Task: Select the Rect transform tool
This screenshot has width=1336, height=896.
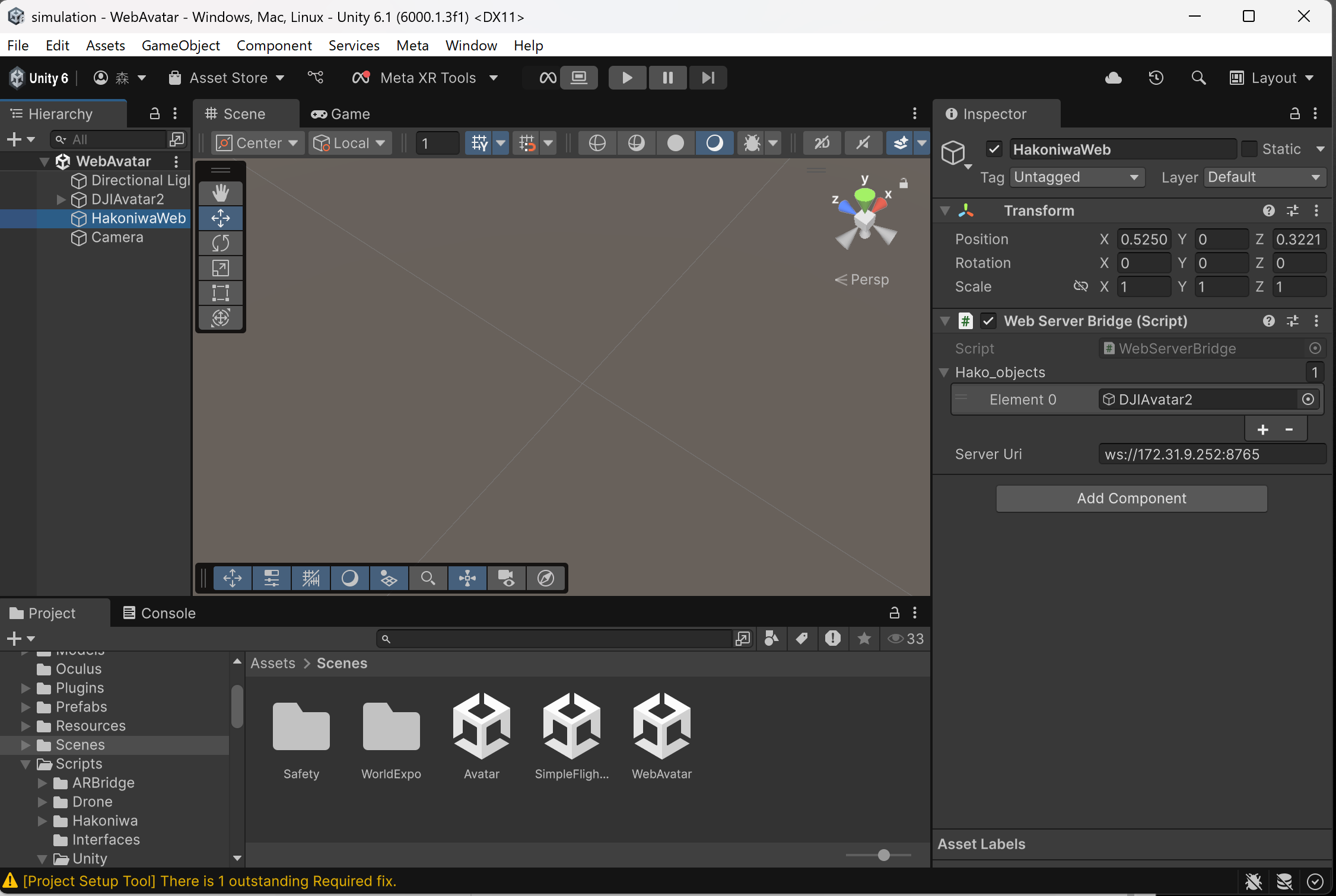Action: 220,293
